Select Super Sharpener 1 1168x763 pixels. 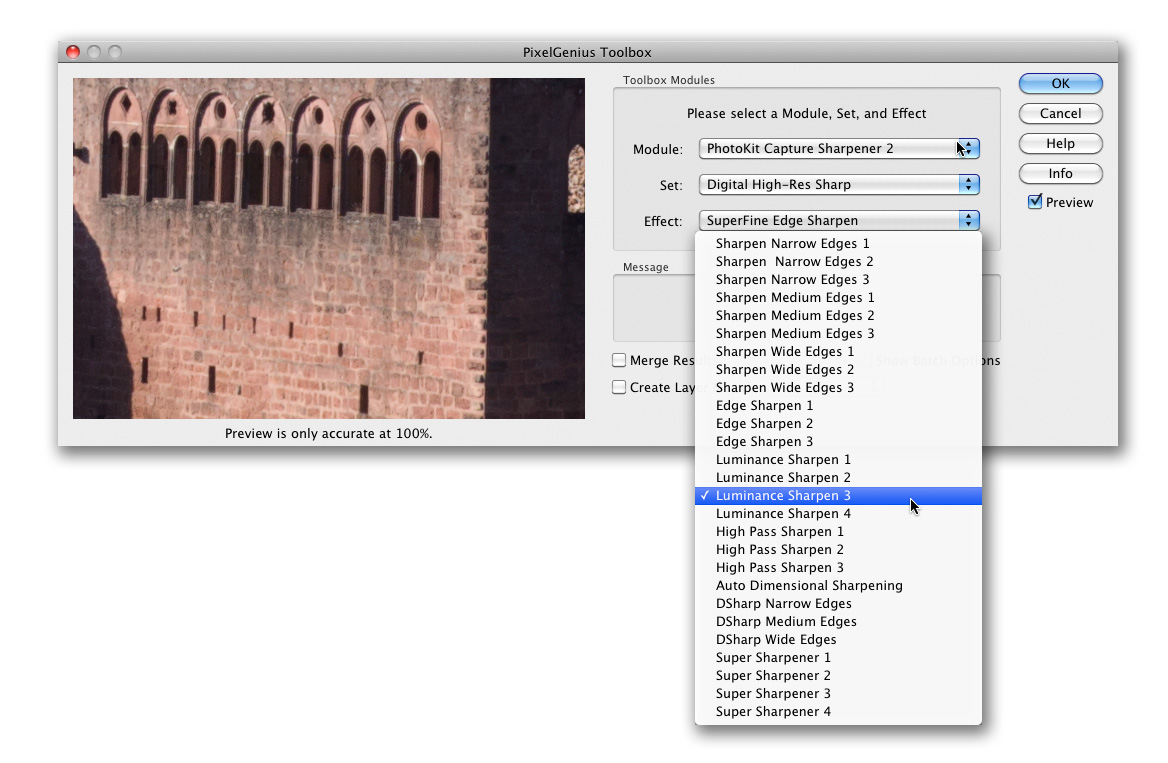[838, 657]
